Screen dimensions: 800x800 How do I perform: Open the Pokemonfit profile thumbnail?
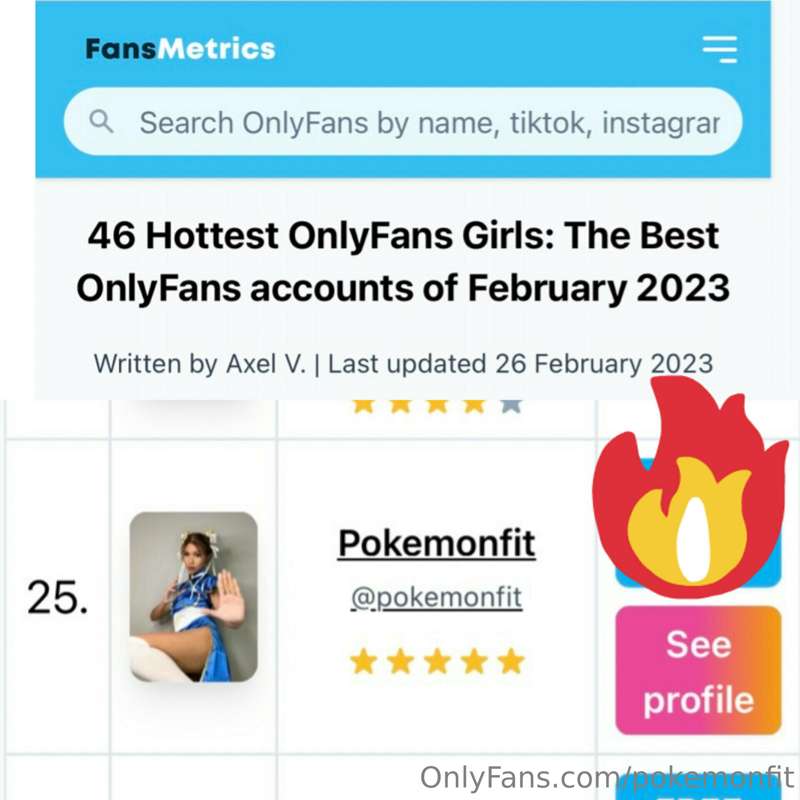193,597
